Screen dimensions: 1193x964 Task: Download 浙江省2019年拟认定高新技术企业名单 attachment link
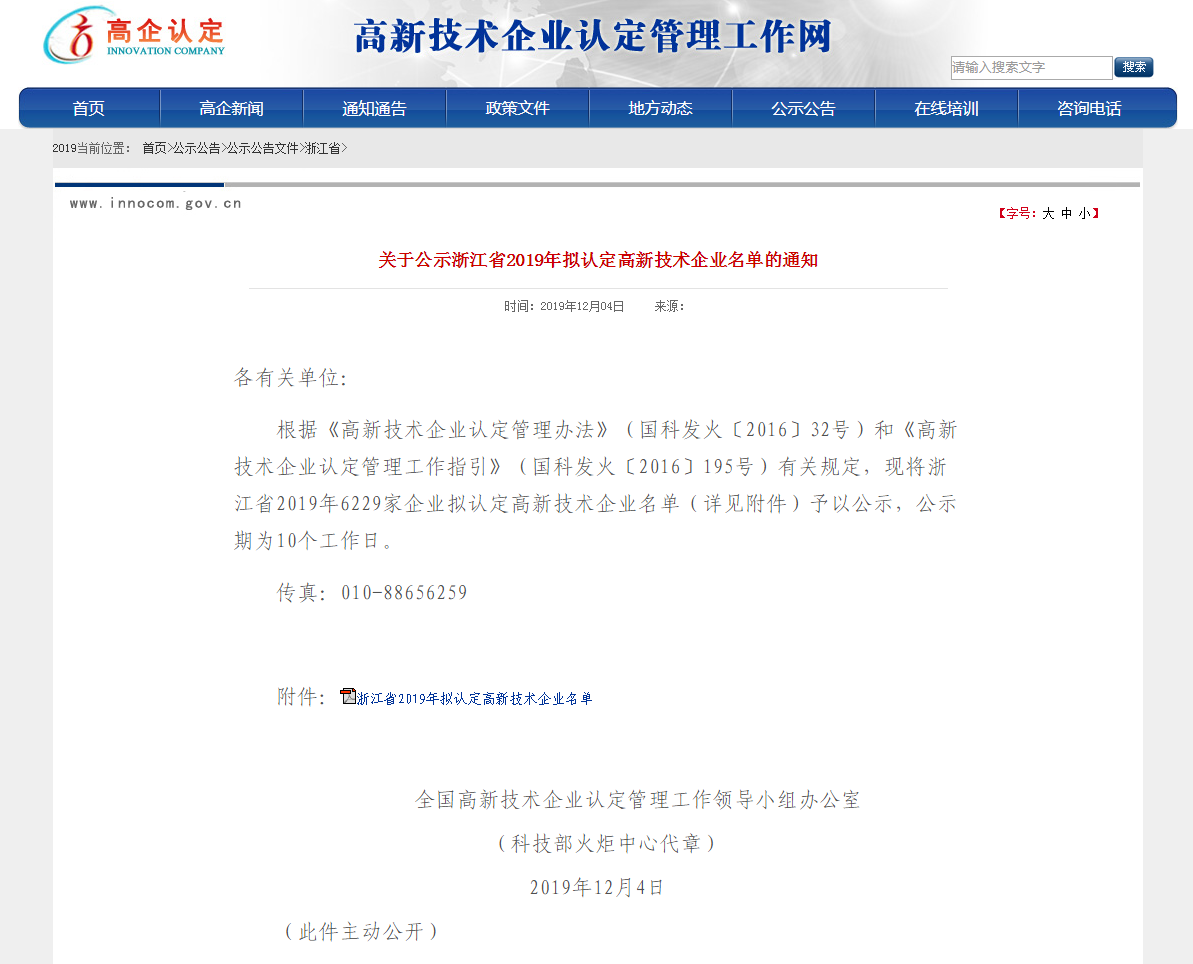475,699
